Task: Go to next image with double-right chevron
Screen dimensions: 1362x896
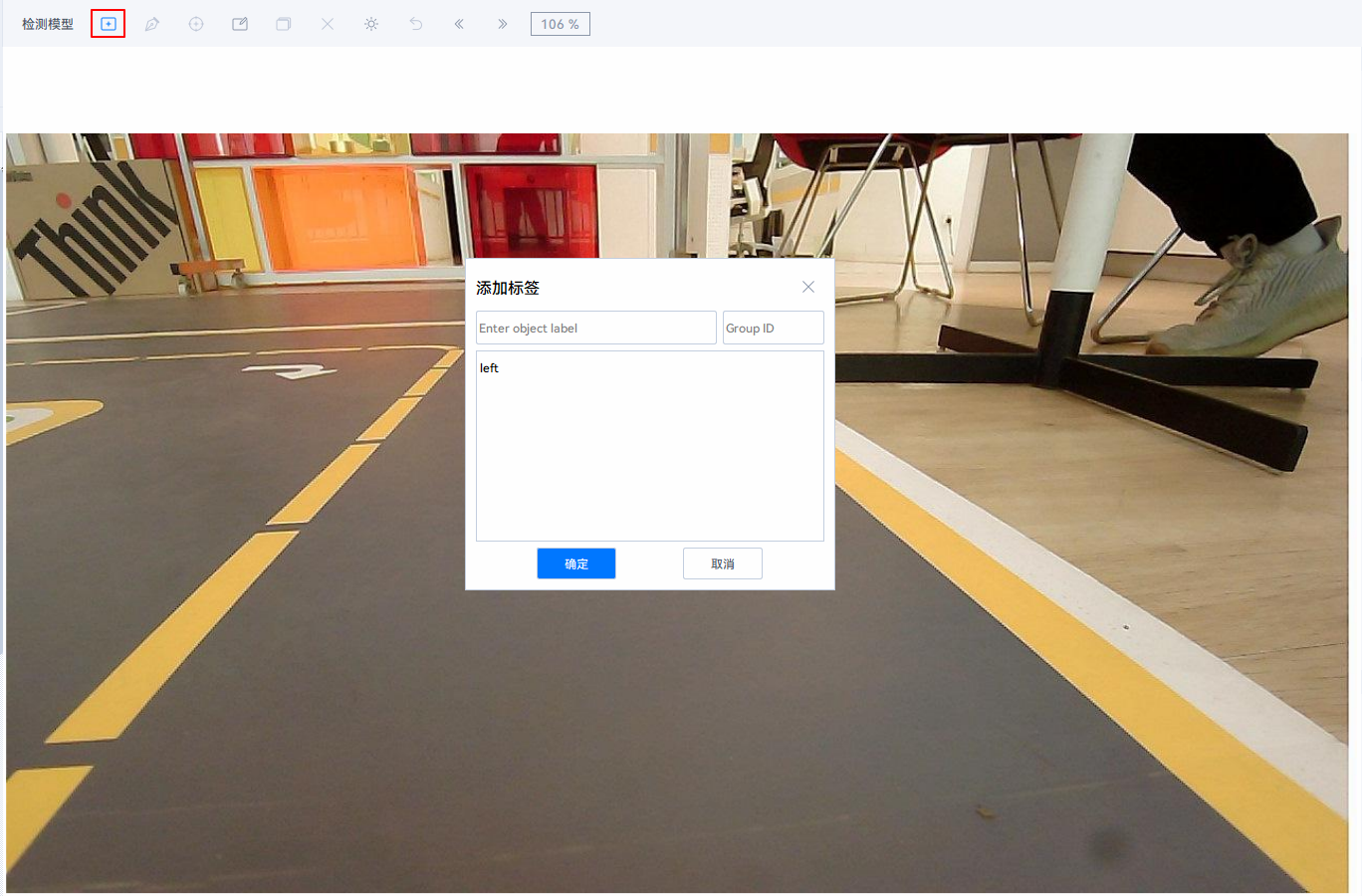Action: tap(503, 24)
